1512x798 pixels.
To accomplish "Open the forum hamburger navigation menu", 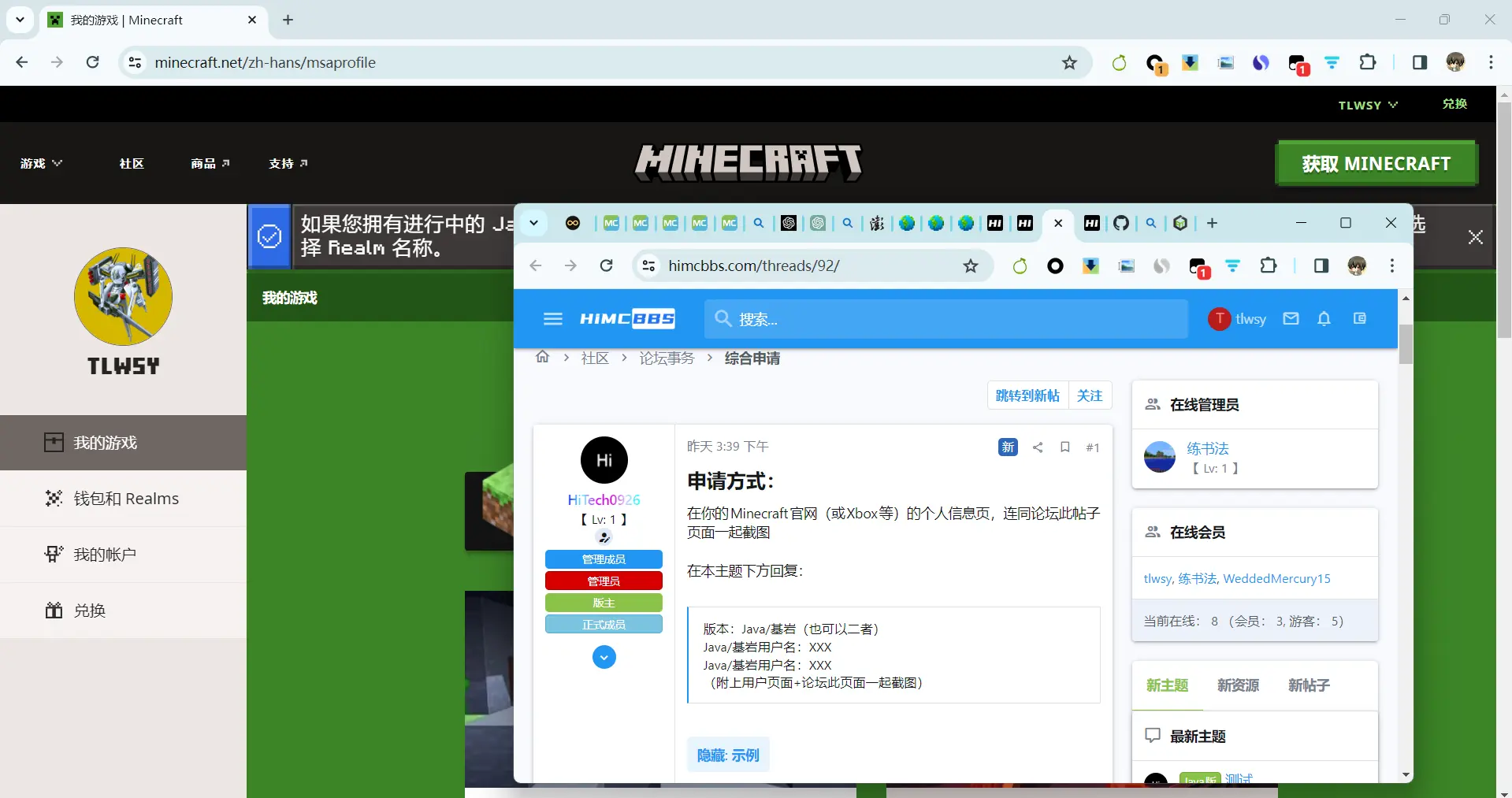I will (x=553, y=318).
